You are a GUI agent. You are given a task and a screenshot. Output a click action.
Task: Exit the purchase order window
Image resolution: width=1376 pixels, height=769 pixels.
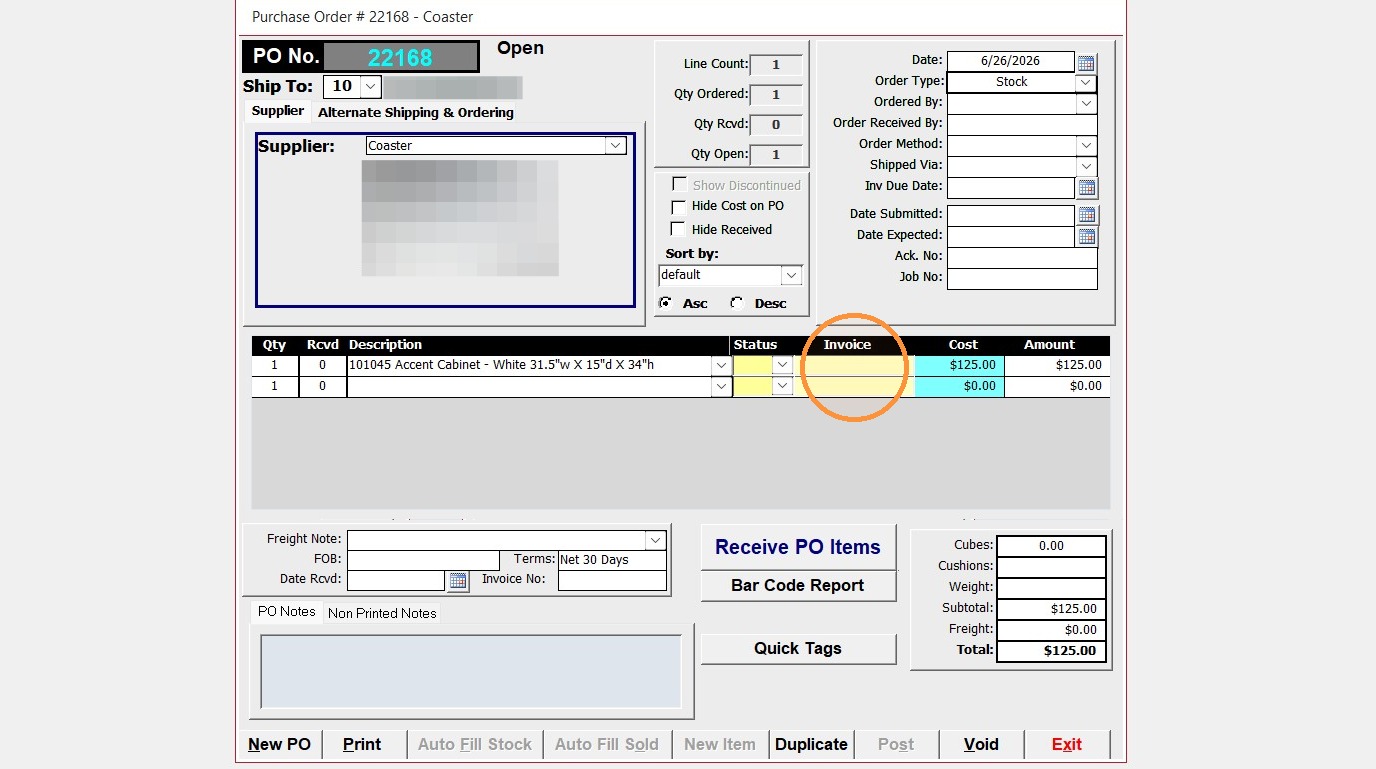(1067, 744)
